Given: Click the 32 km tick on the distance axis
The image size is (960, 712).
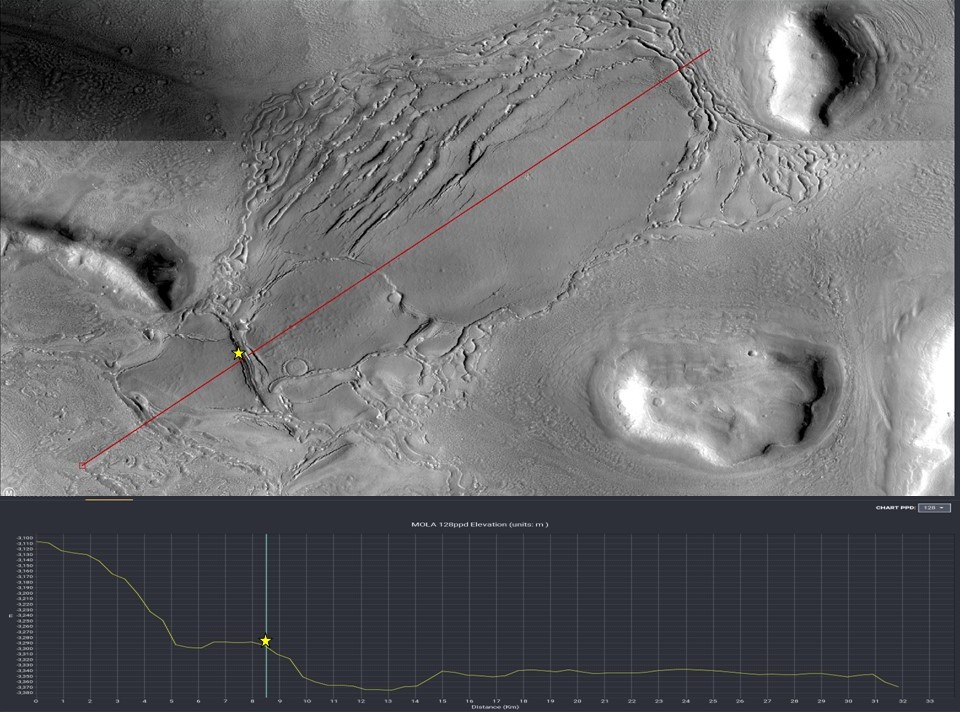Looking at the screenshot, I should click(x=903, y=700).
